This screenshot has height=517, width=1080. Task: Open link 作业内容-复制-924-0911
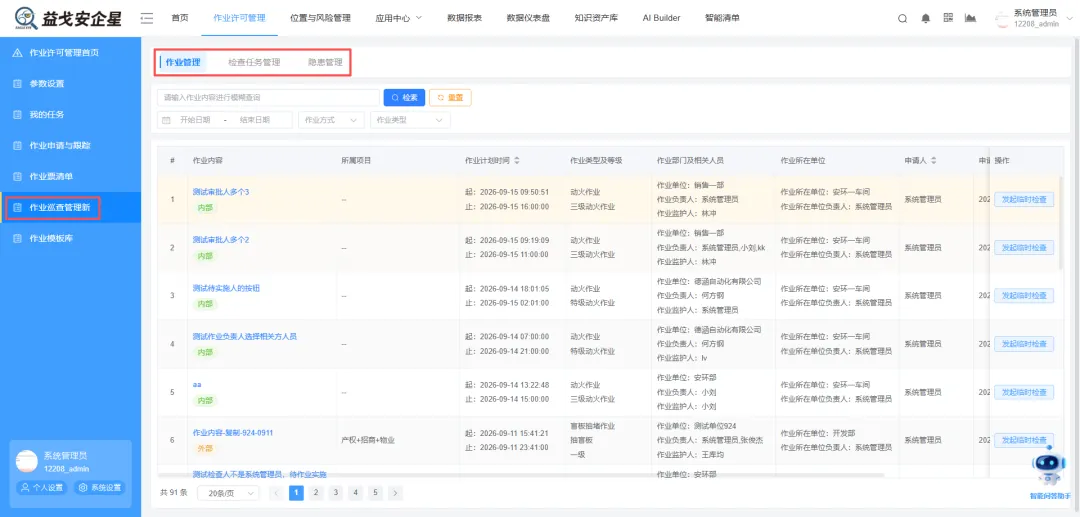pyautogui.click(x=233, y=433)
